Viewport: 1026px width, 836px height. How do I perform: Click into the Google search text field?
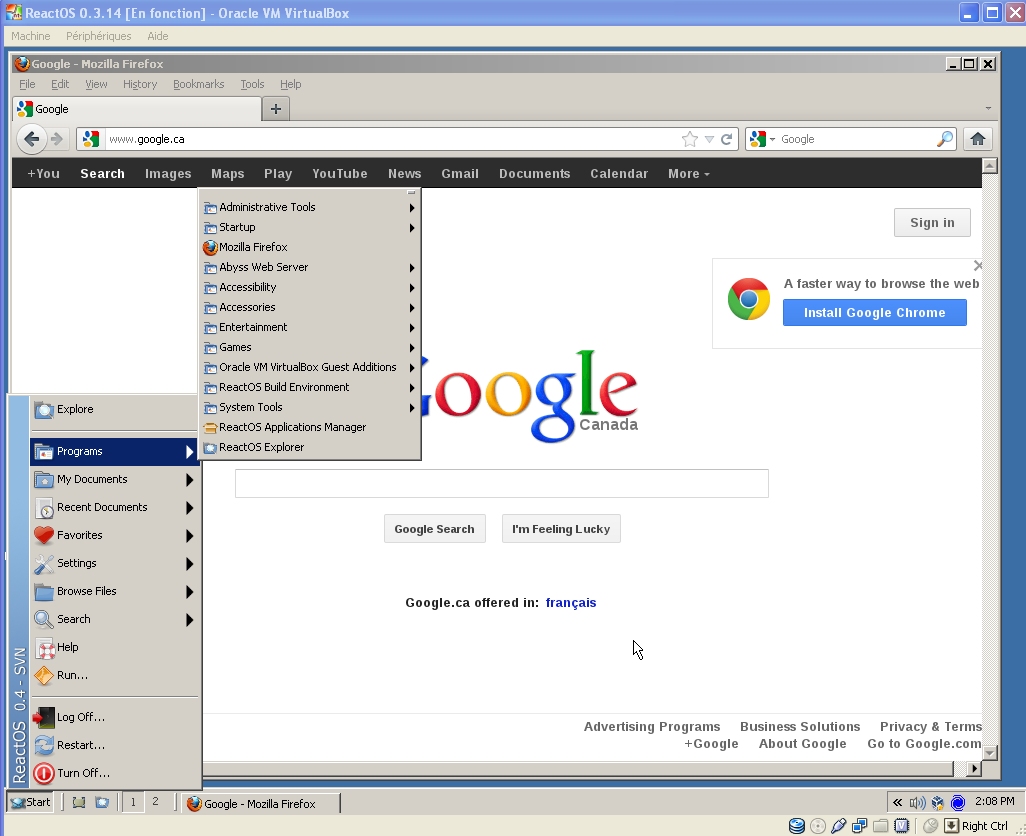tap(502, 483)
